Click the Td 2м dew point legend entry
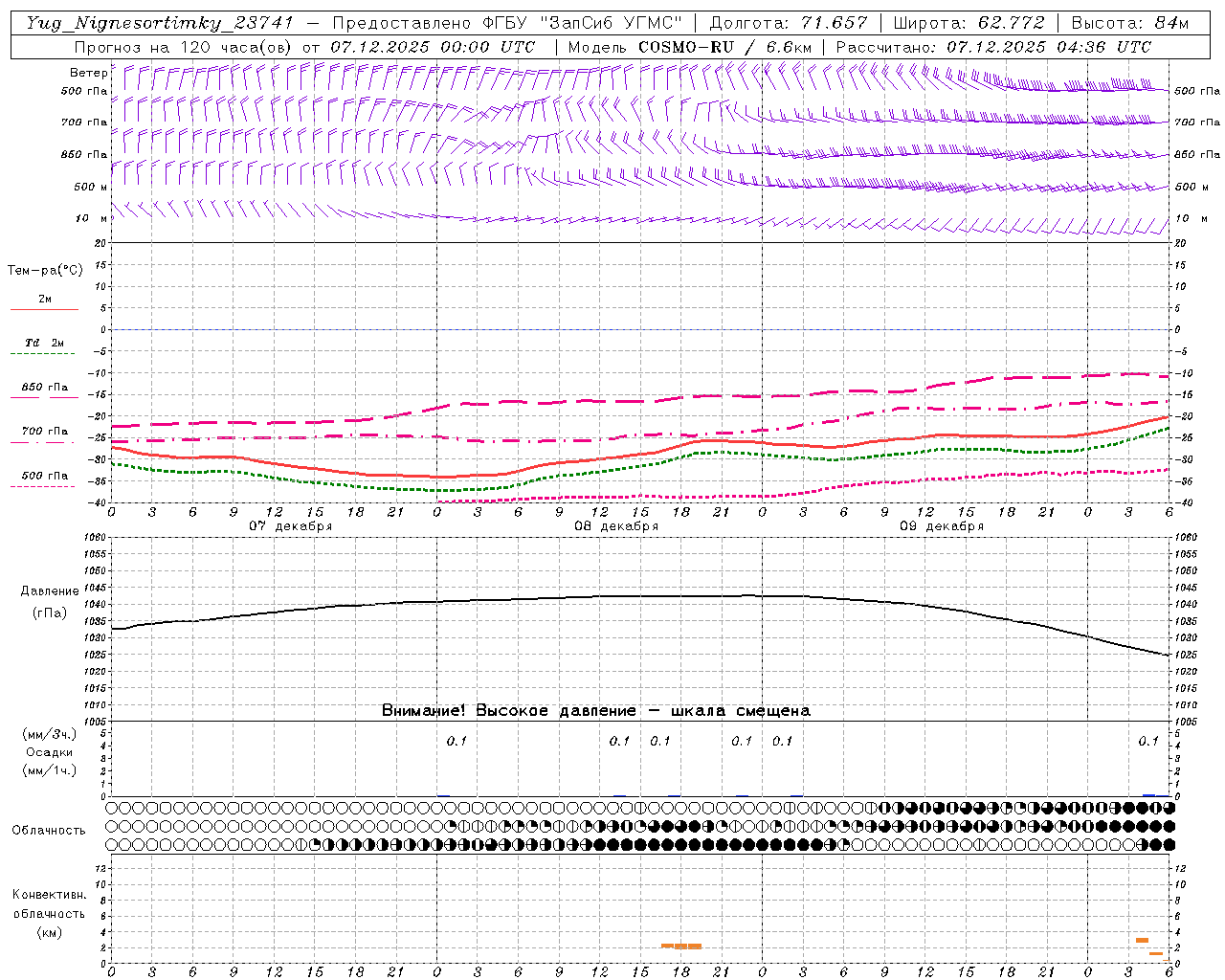The image size is (1225, 980). (45, 343)
